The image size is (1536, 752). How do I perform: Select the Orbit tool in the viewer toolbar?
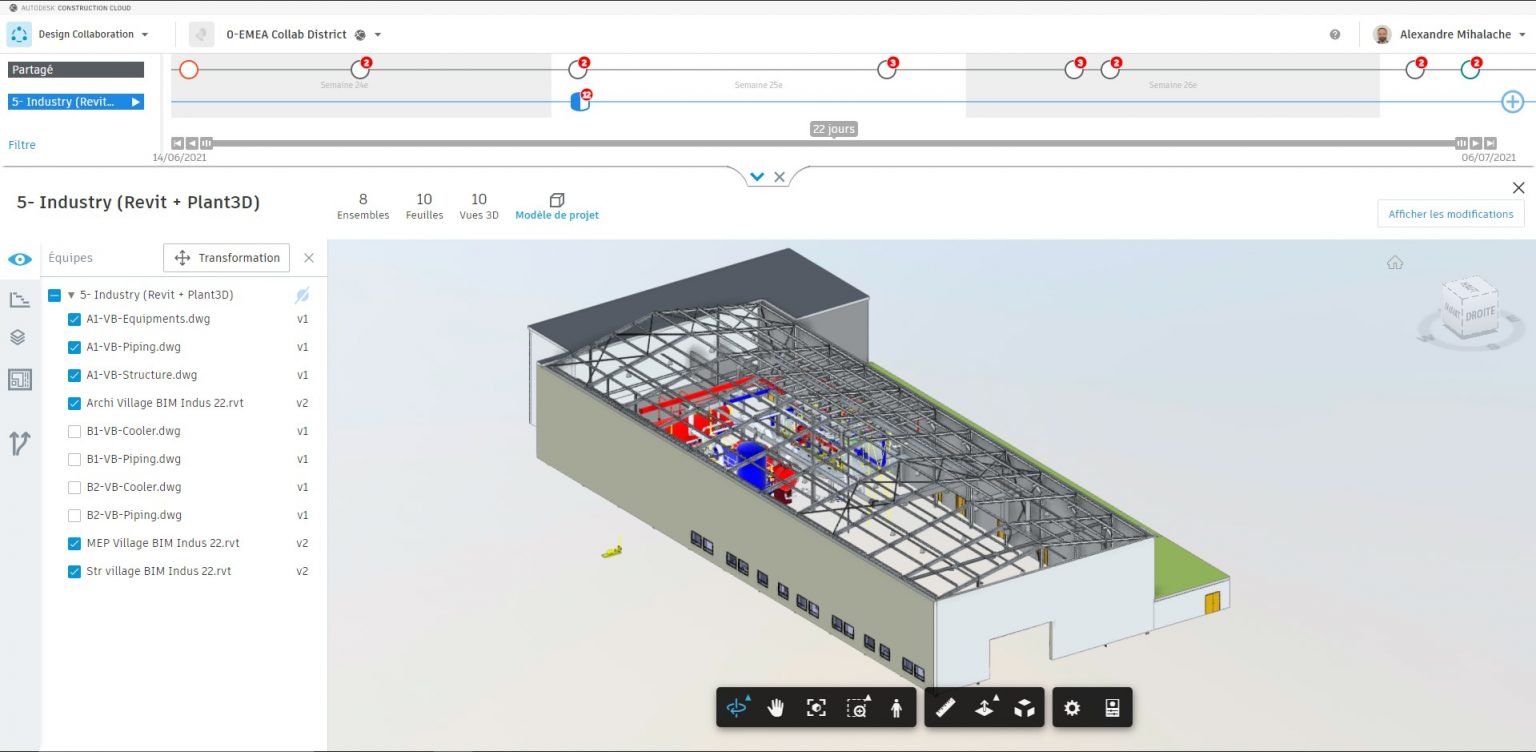737,708
